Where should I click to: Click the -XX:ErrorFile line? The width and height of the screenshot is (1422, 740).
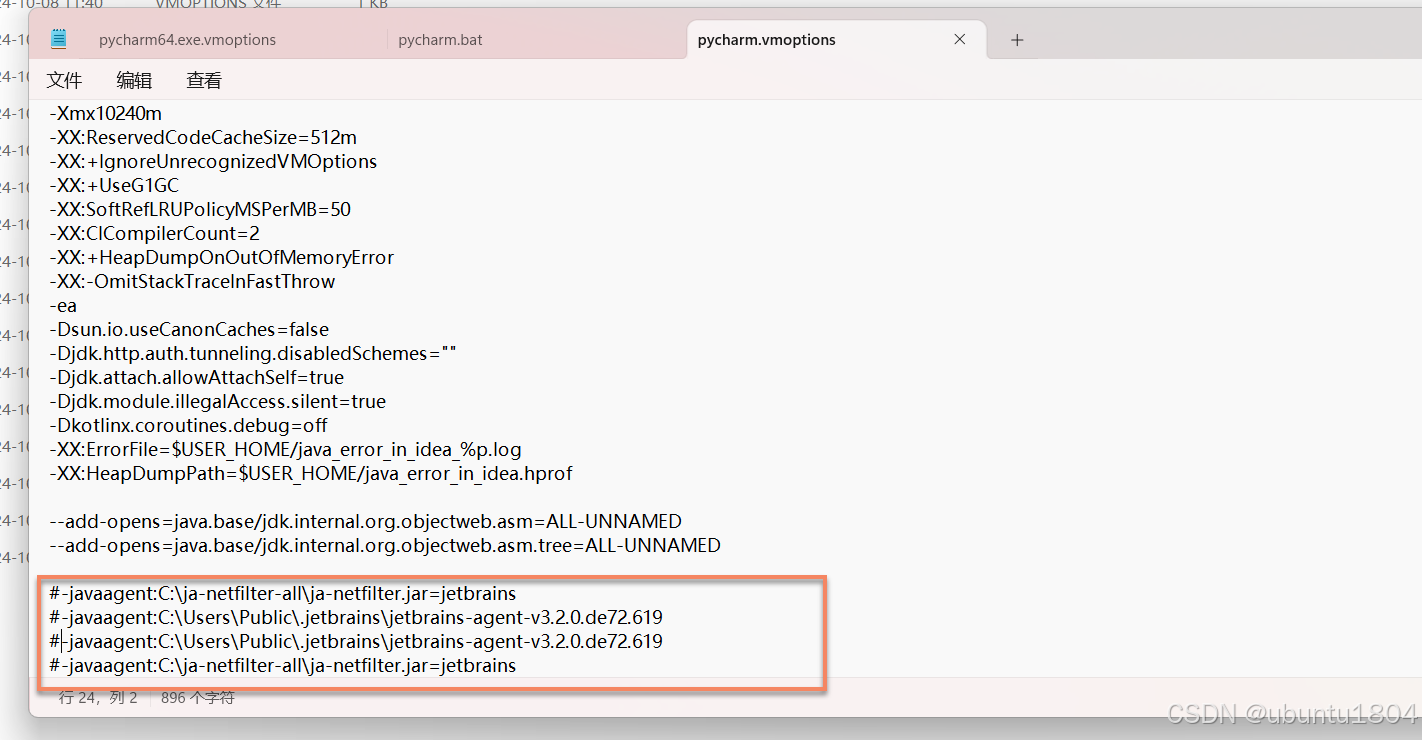click(285, 449)
